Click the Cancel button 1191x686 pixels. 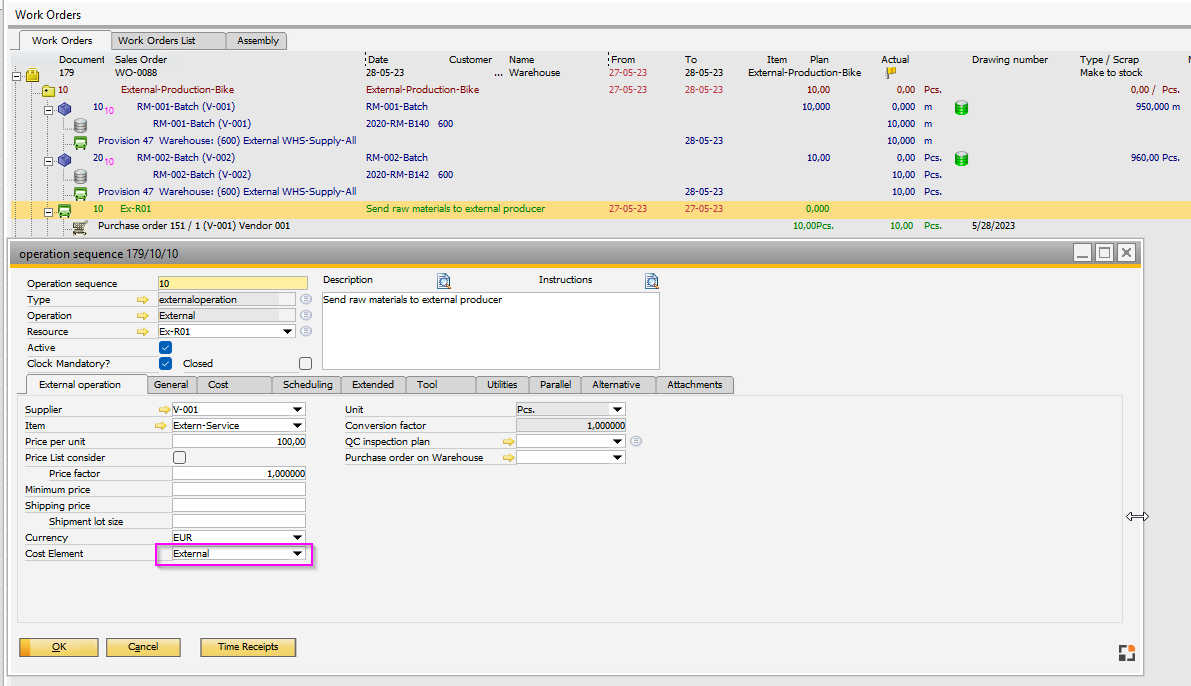coord(143,647)
